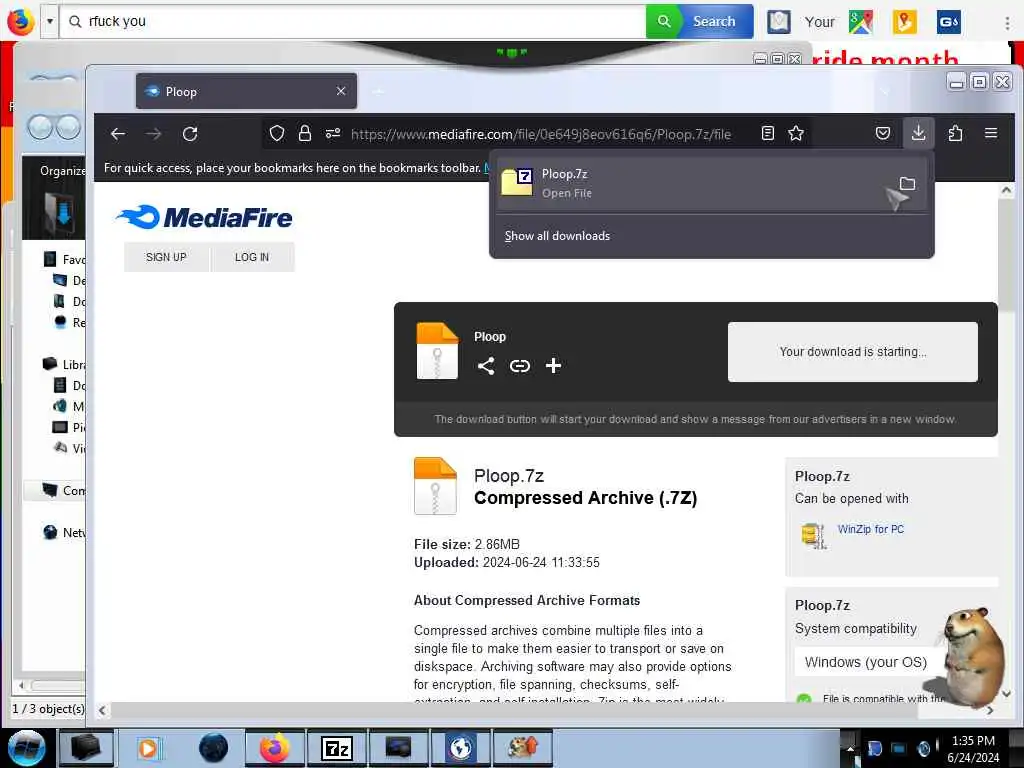This screenshot has height=768, width=1024.
Task: Open Firefox hamburger application menu
Action: 991,133
